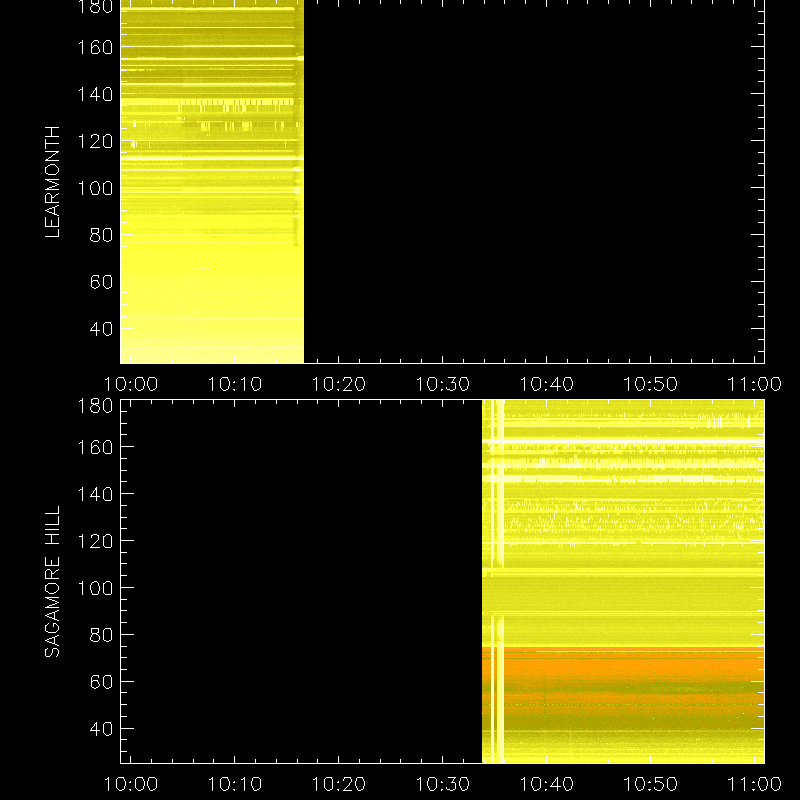Pick the 140 tick label on the Sagamore Hill plot
Image resolution: width=800 pixels, height=800 pixels.
point(95,494)
